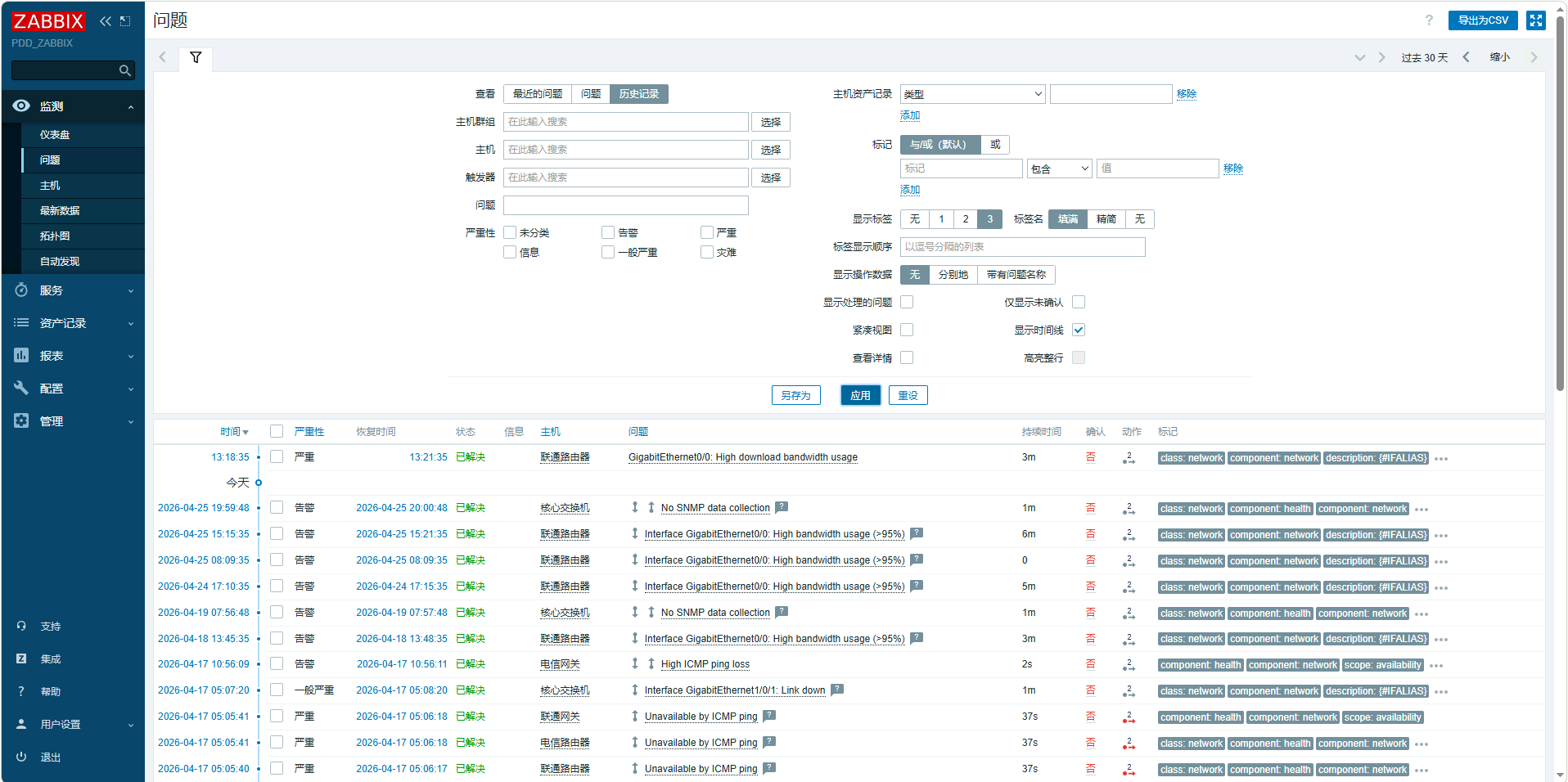Open the 类型 host inventory dropdown

[x=972, y=95]
